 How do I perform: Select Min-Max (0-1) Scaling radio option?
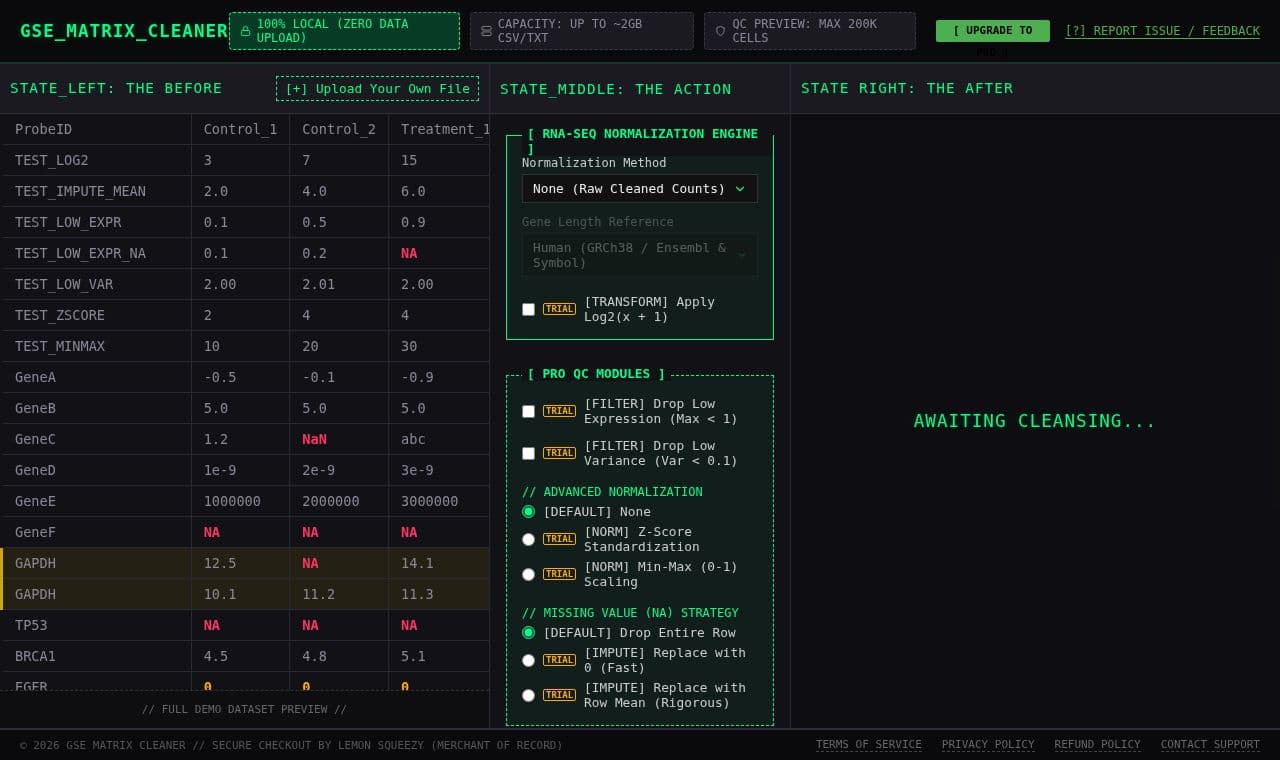click(x=528, y=574)
